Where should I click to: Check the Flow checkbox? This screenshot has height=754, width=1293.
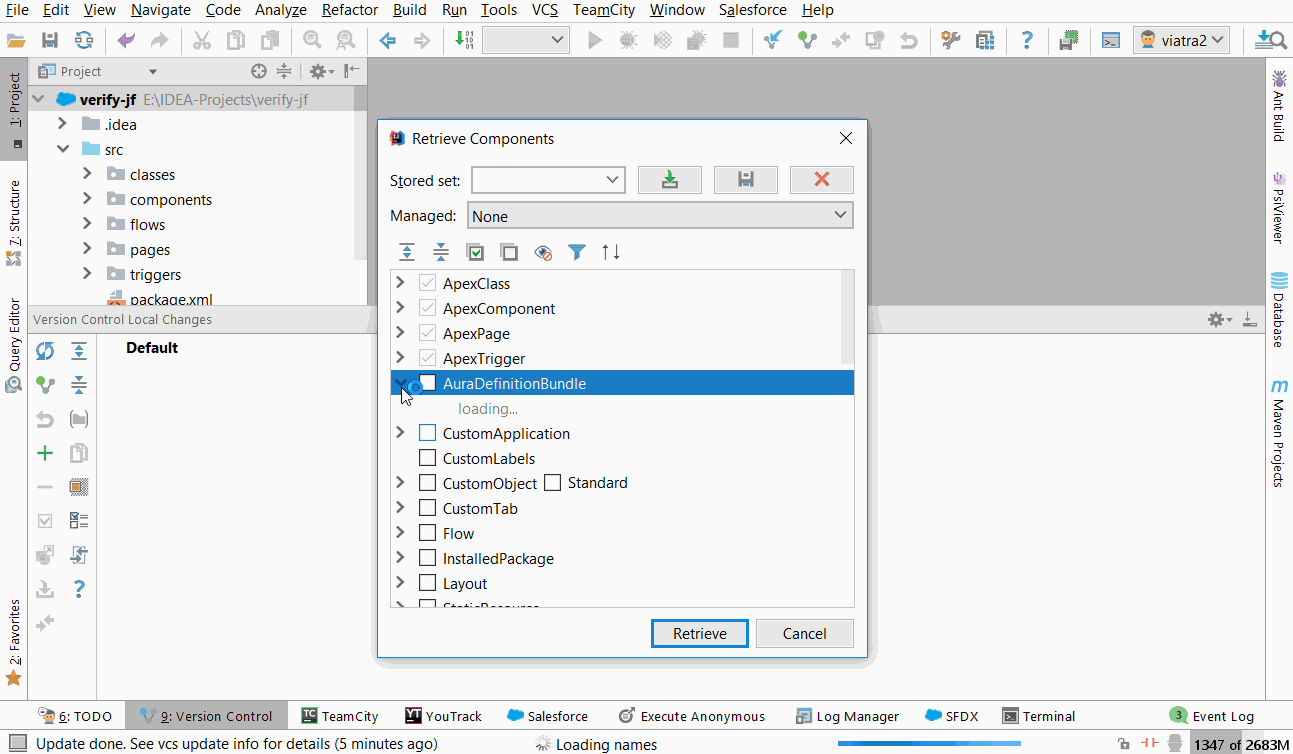pyautogui.click(x=427, y=533)
